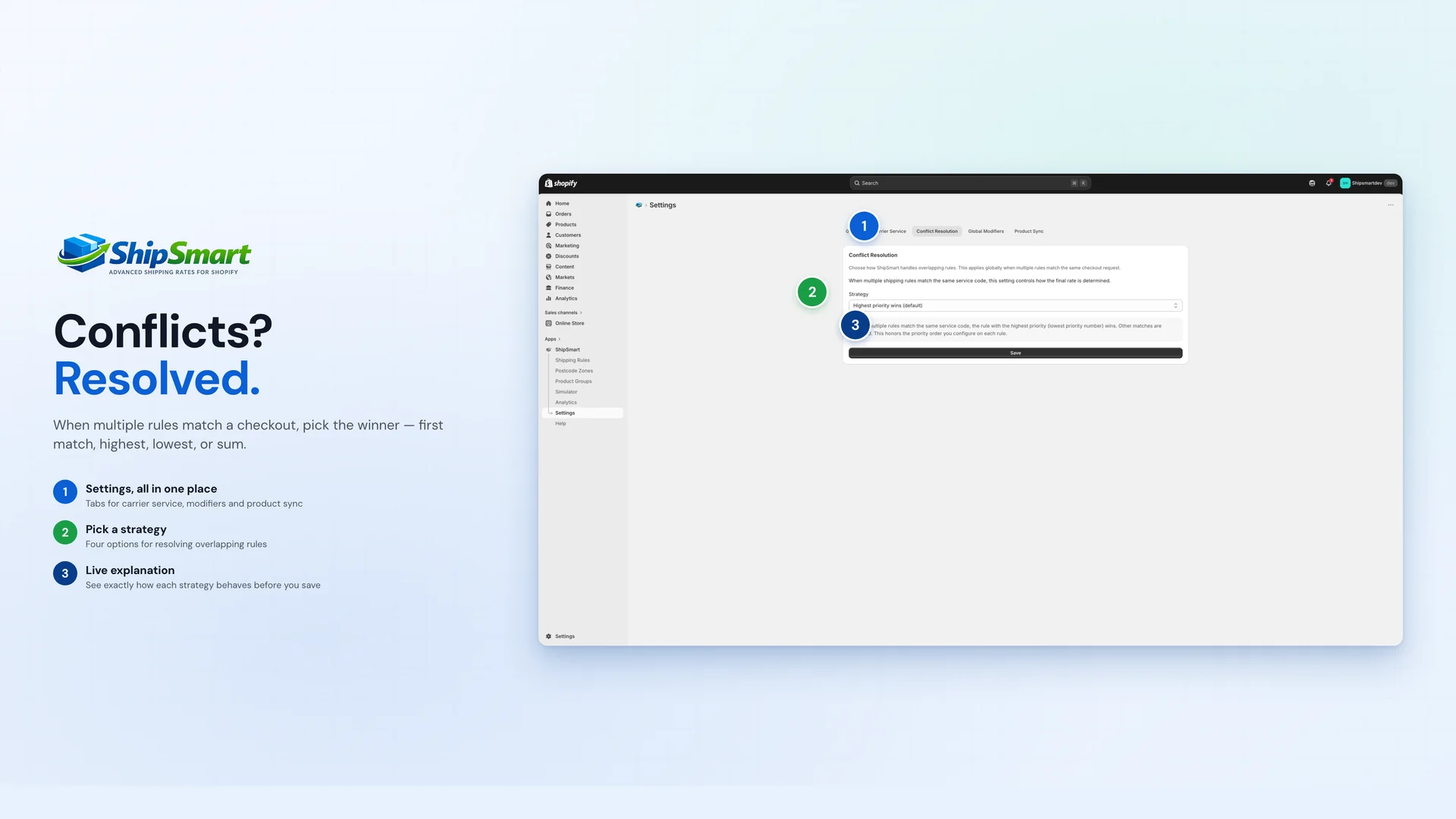Viewport: 1456px width, 819px height.
Task: Open Simulator under ShipSmart
Action: coord(566,392)
